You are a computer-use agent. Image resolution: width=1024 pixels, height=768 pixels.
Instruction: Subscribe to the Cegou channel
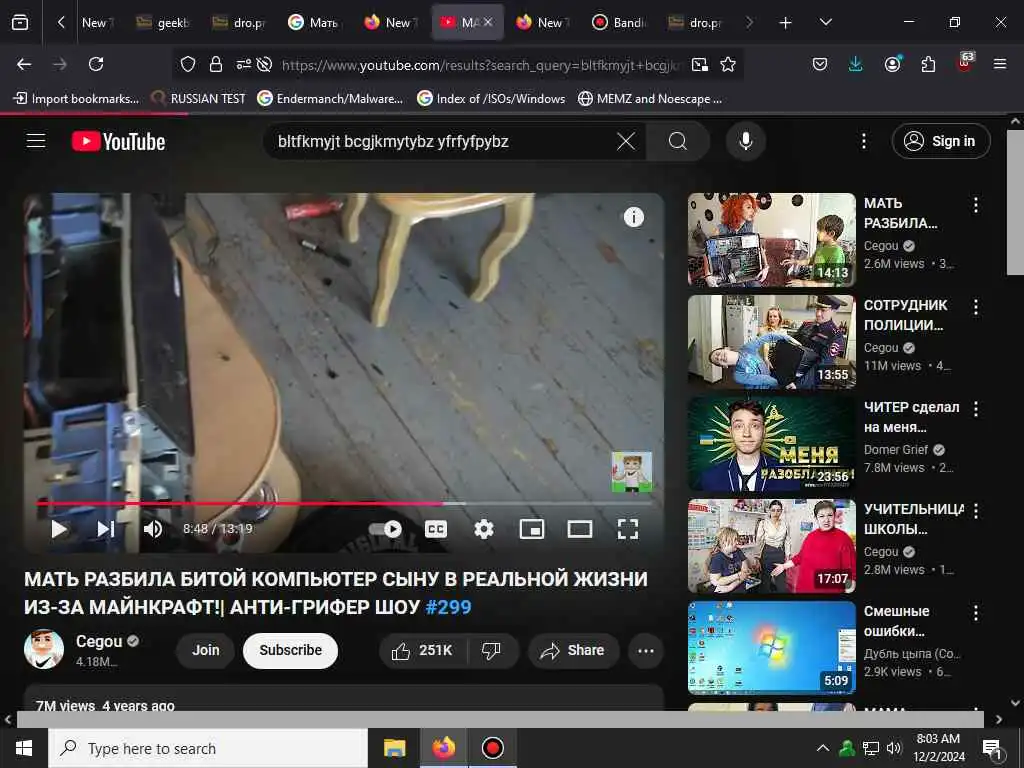point(291,650)
